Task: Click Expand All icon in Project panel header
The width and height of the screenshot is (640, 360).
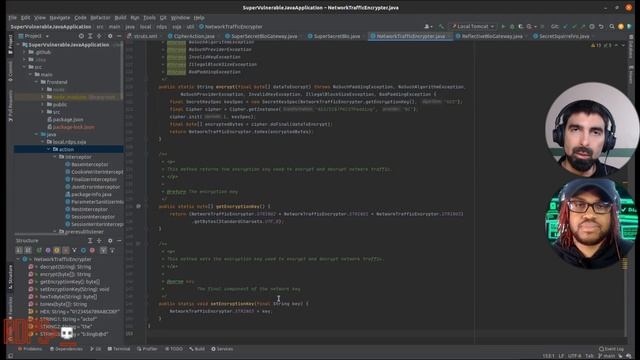Action: click(x=90, y=36)
